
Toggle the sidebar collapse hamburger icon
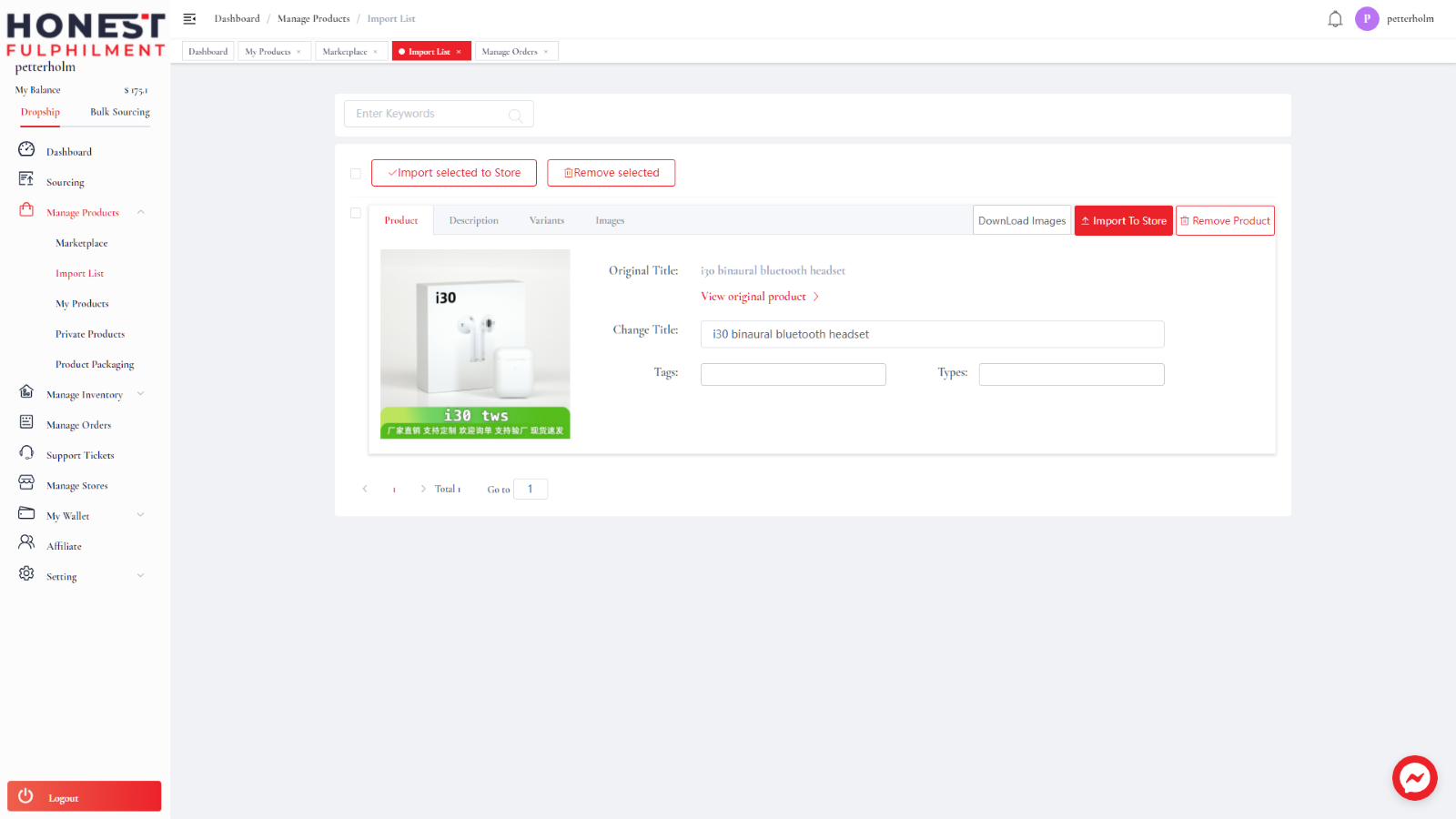[x=189, y=18]
